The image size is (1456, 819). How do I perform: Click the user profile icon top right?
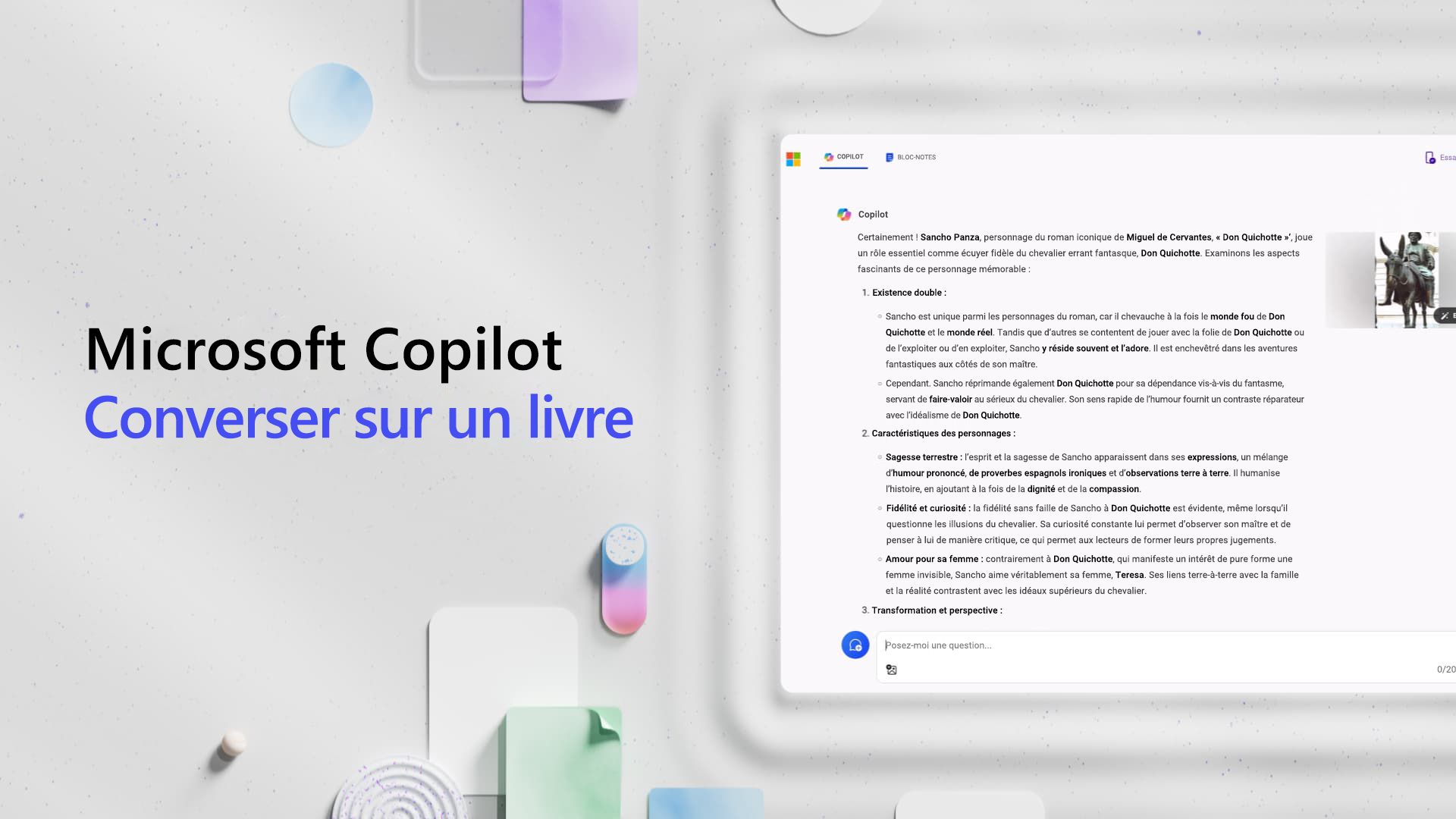(x=1430, y=157)
